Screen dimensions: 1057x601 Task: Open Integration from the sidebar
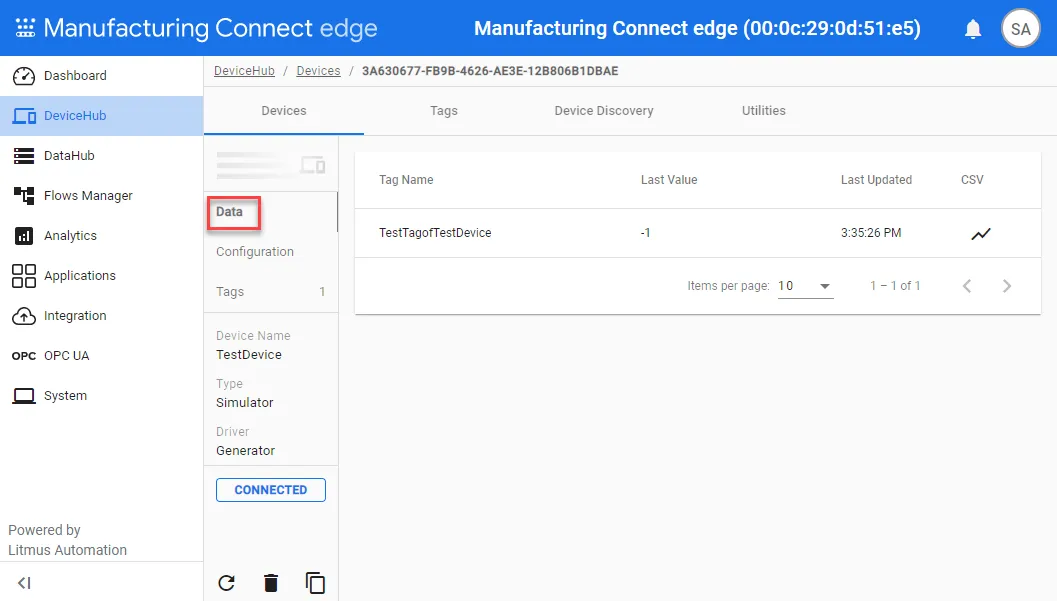tap(75, 315)
